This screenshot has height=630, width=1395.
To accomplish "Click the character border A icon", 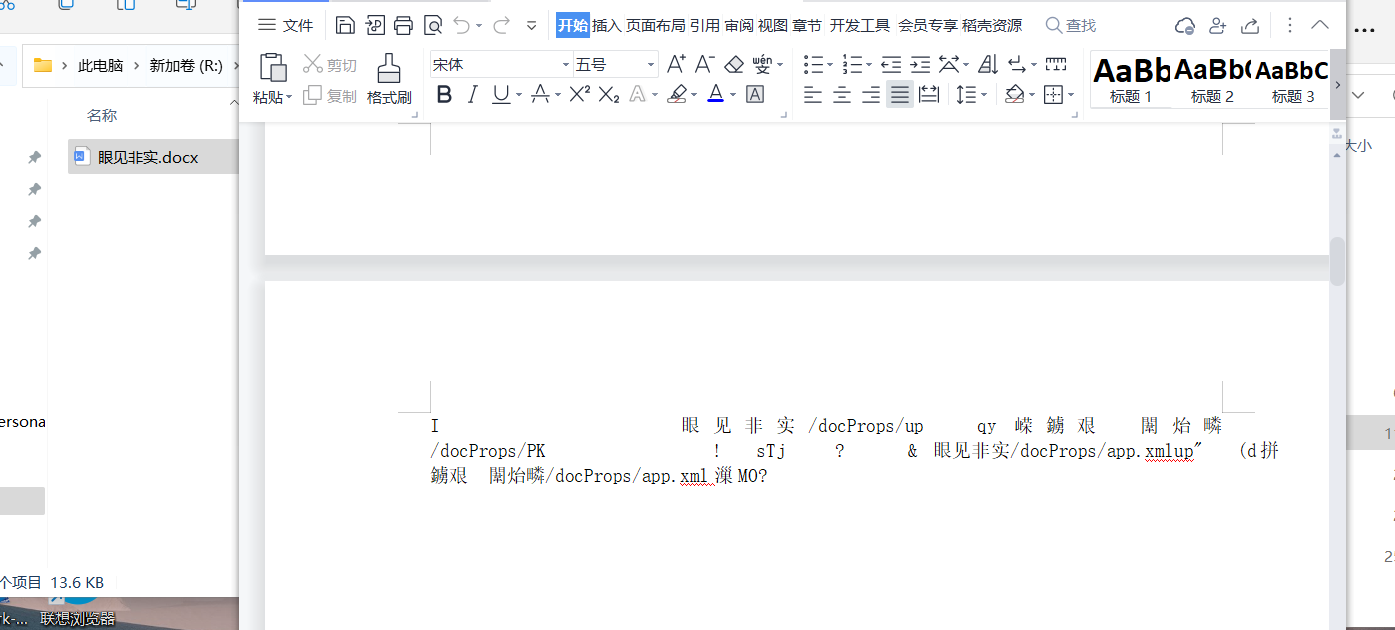I will (755, 94).
